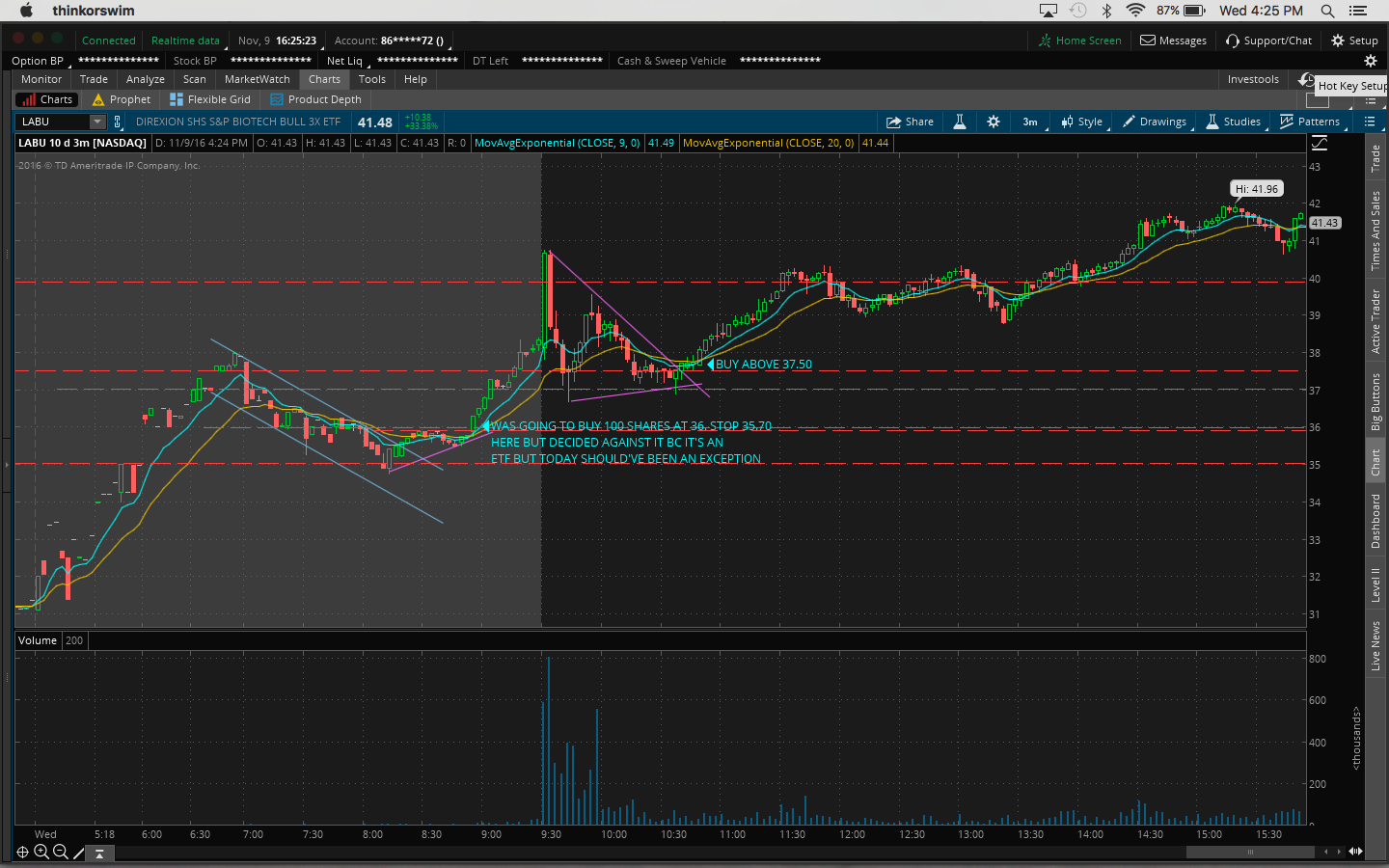Open the Flexible Grid sub-tab
Screen dimensions: 1389x868
pyautogui.click(x=210, y=99)
